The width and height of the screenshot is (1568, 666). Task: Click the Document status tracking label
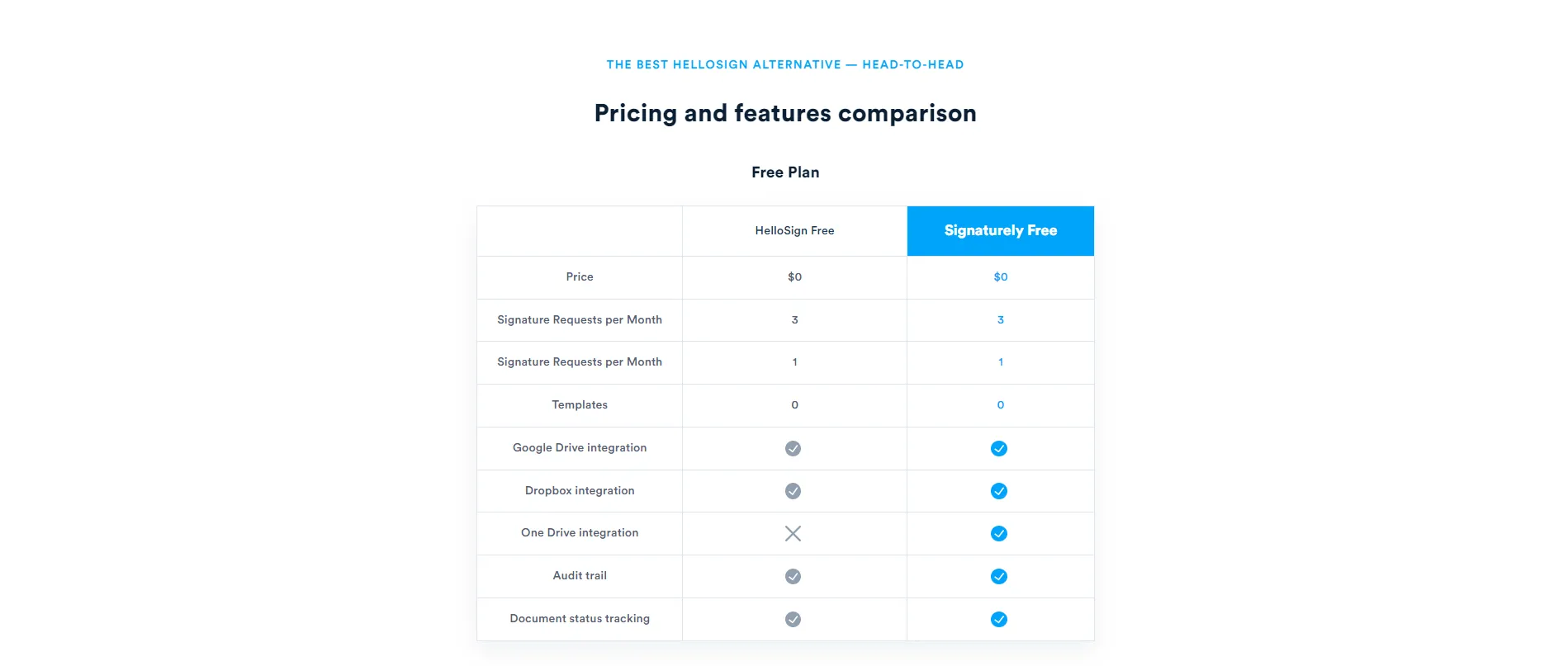[x=580, y=619]
